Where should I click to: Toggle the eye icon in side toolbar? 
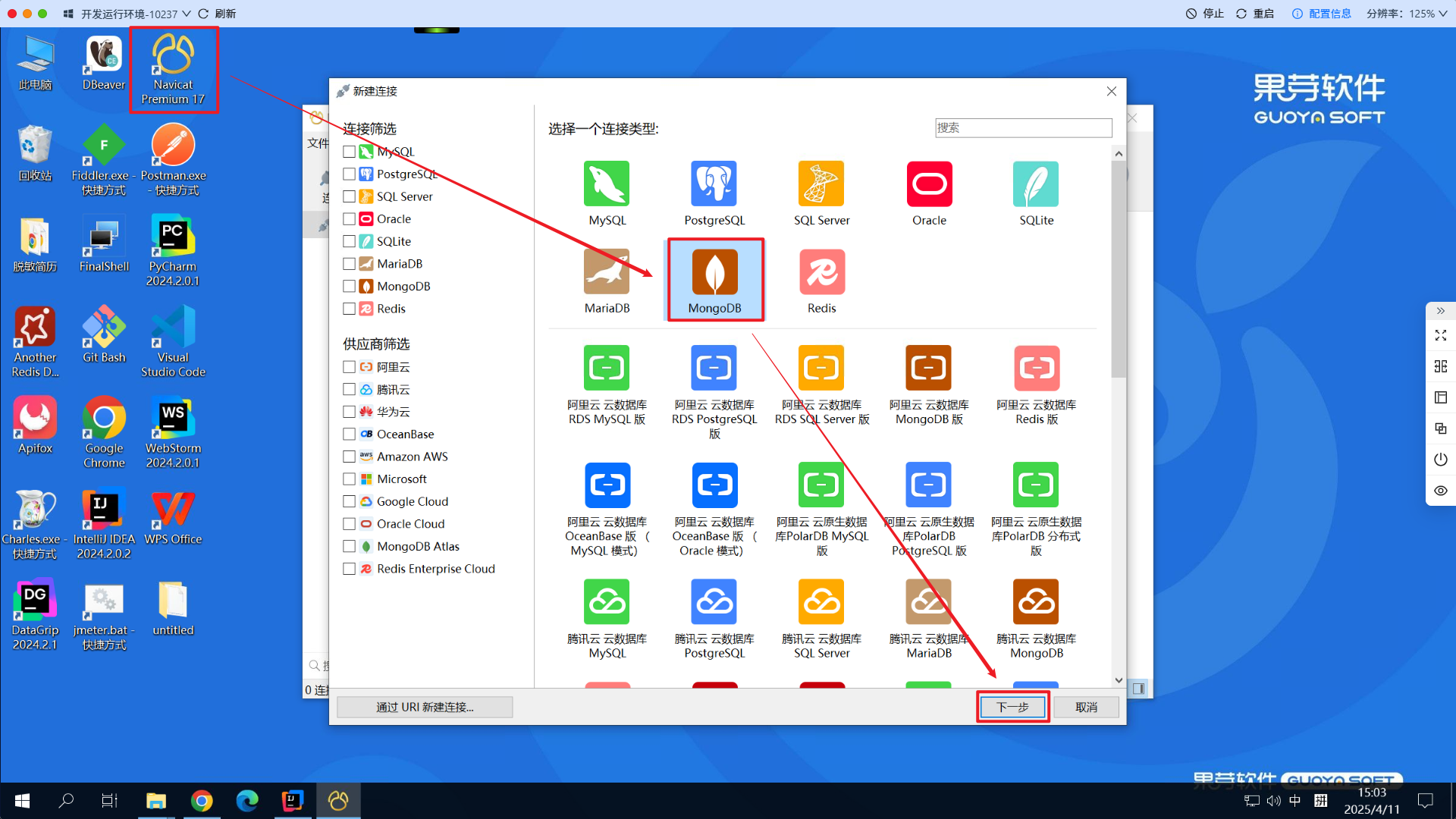1441,491
